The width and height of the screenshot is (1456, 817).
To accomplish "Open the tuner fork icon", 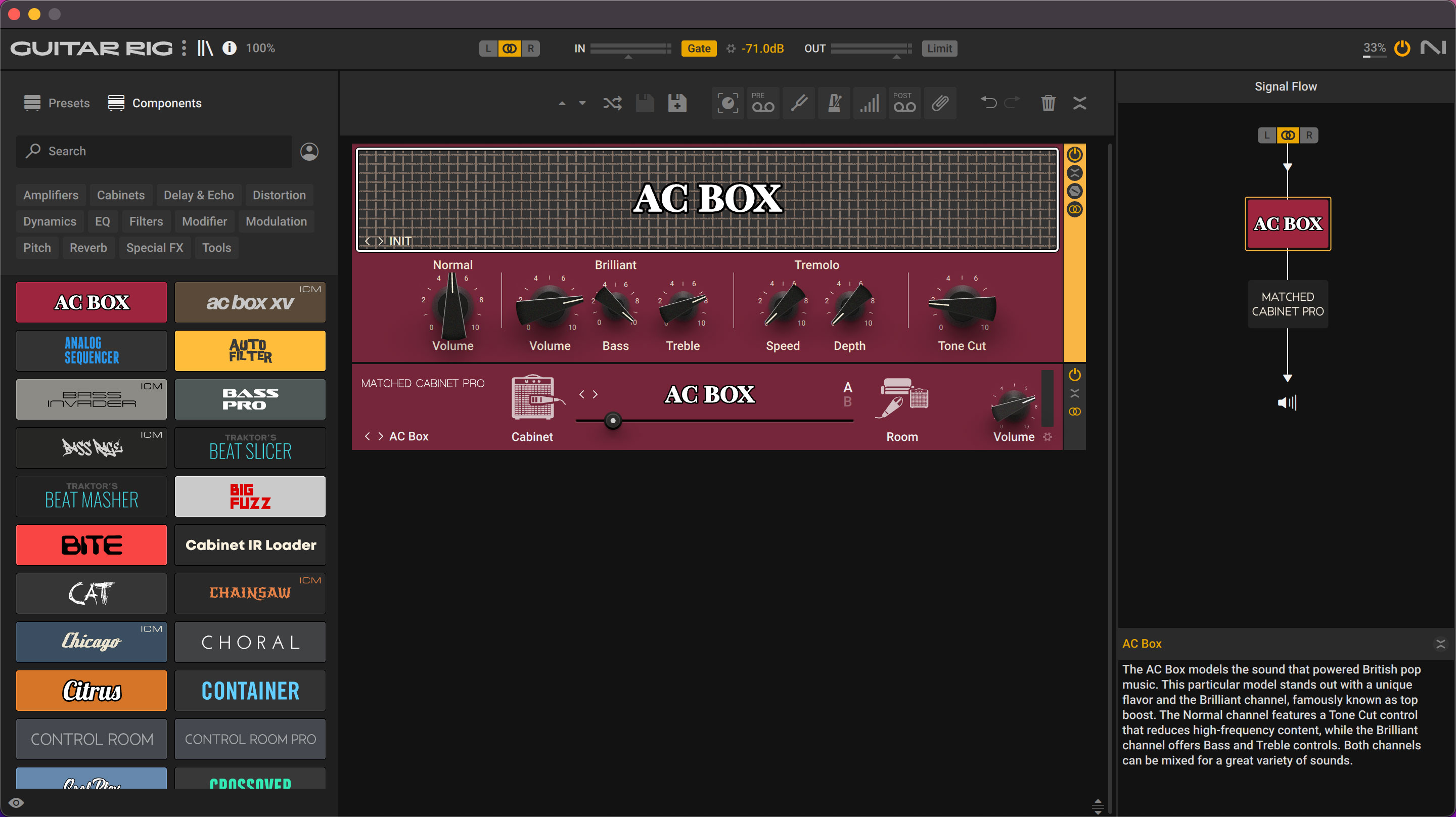I will (799, 104).
